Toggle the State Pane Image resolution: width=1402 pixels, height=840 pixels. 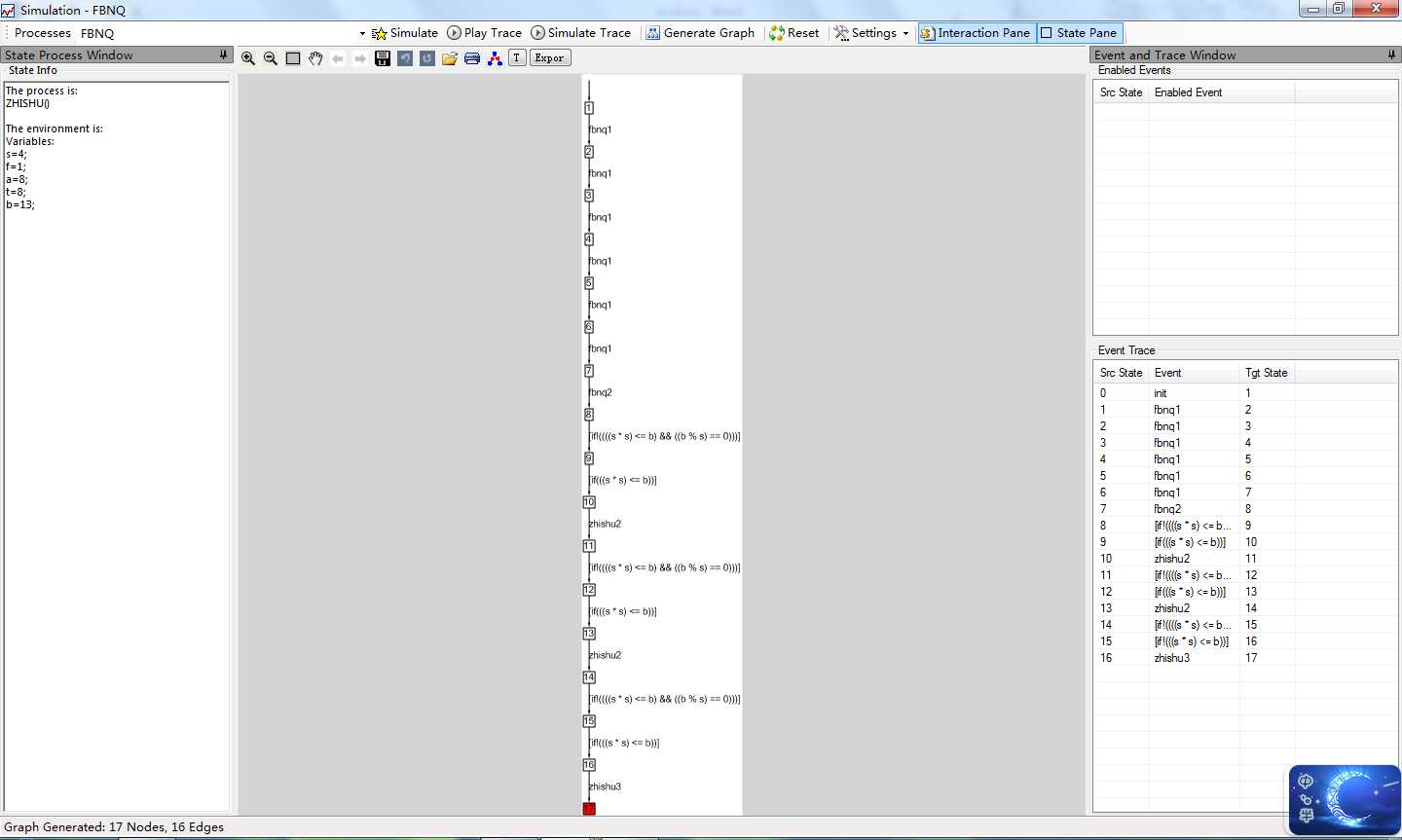coord(1080,33)
